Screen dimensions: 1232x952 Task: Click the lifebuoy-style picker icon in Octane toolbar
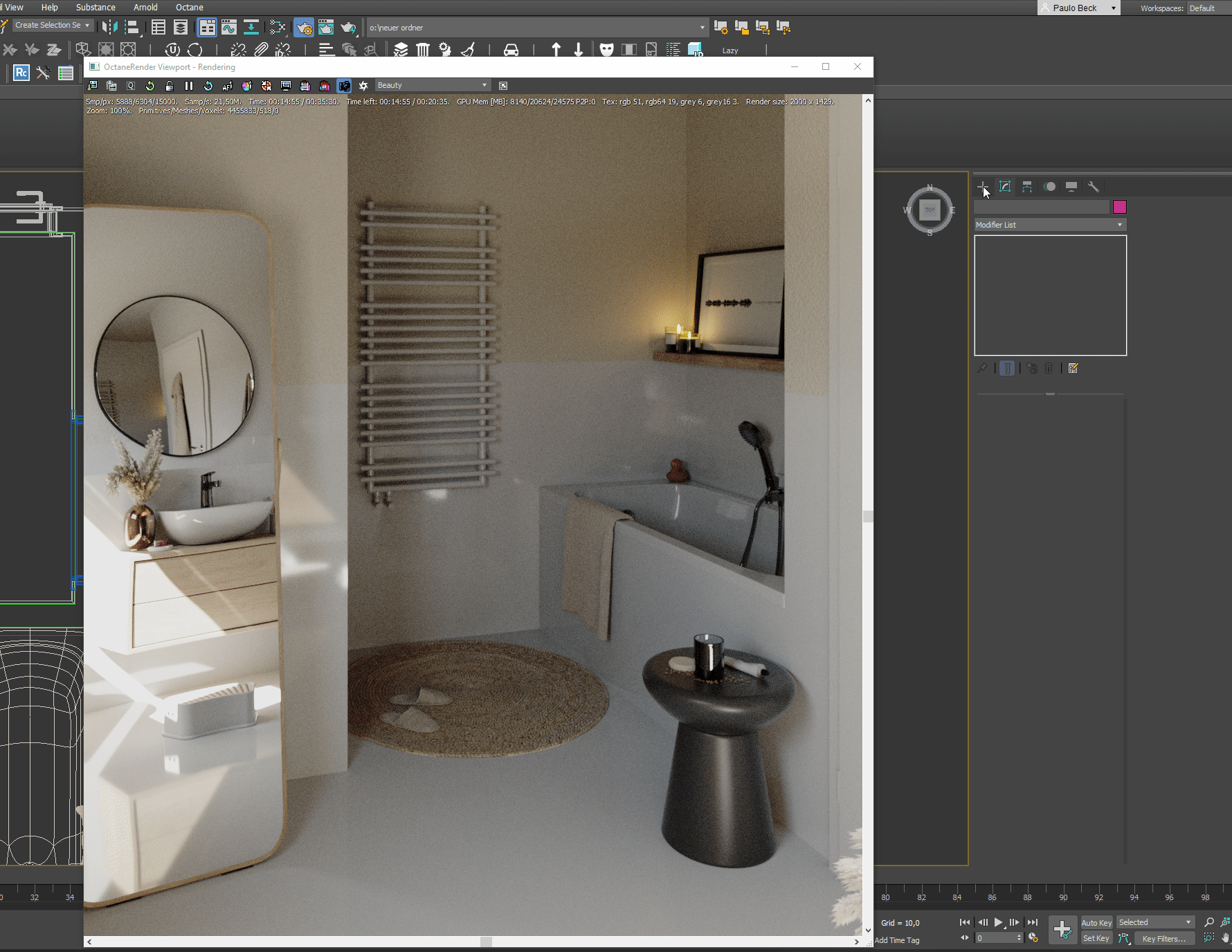pyautogui.click(x=266, y=86)
